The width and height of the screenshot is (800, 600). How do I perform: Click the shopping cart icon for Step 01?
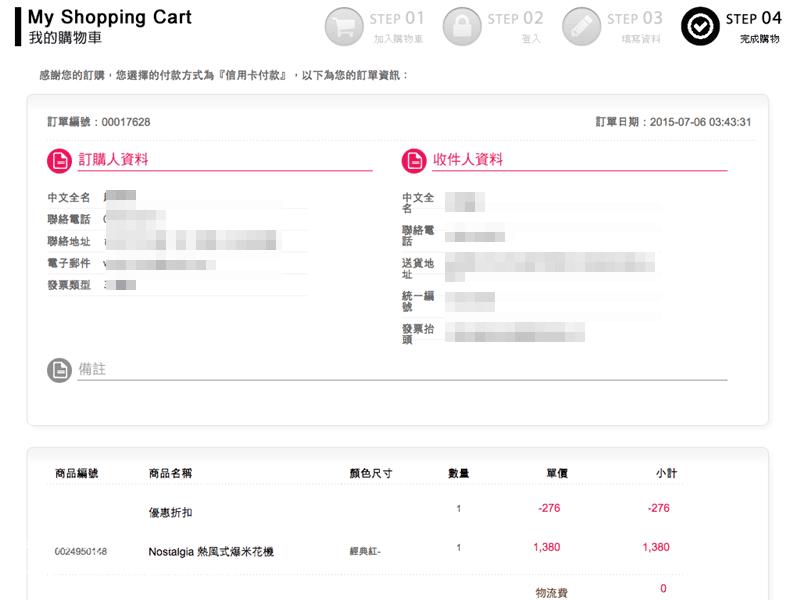point(344,27)
